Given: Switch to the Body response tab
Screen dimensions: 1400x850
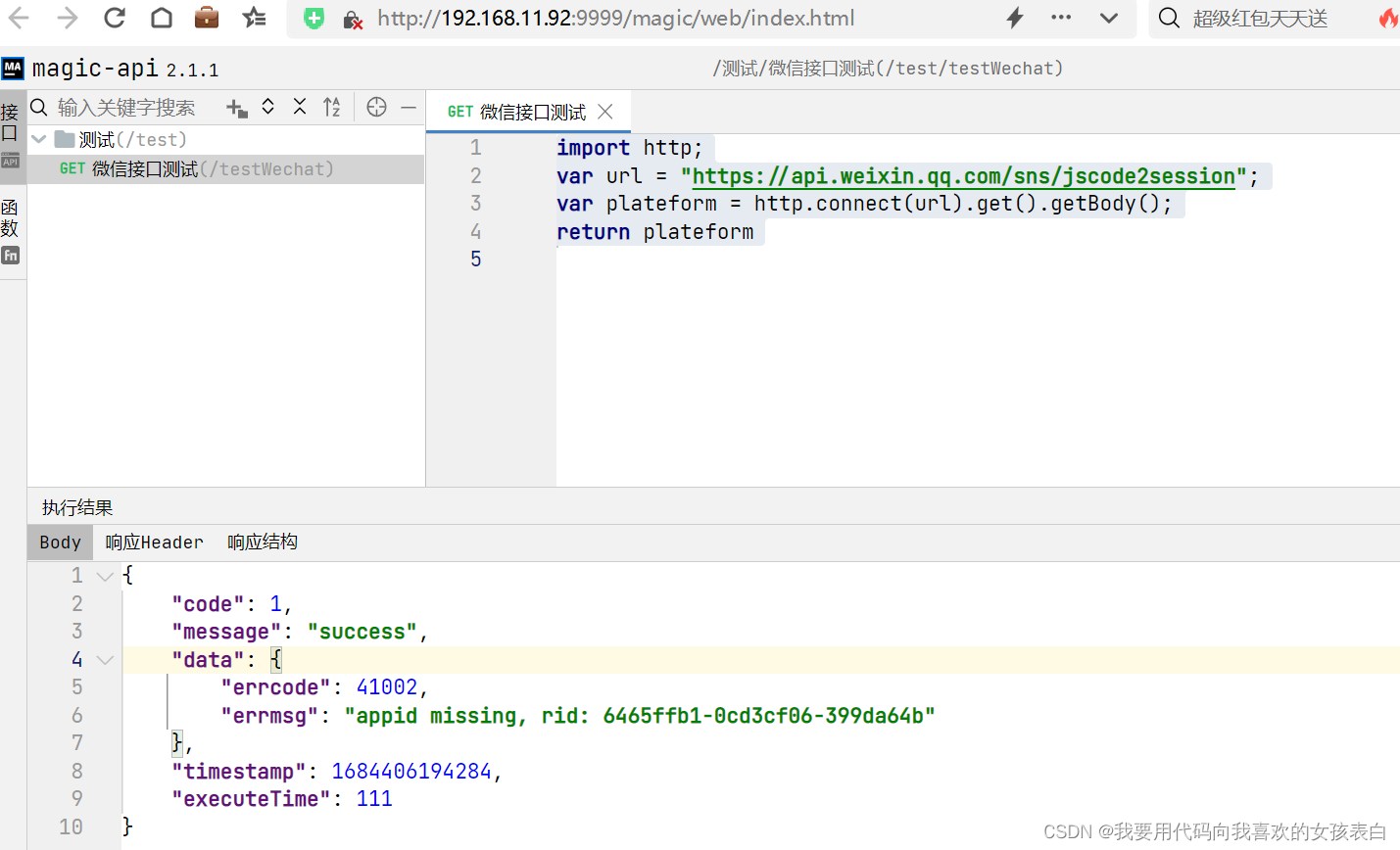Looking at the screenshot, I should tap(60, 543).
